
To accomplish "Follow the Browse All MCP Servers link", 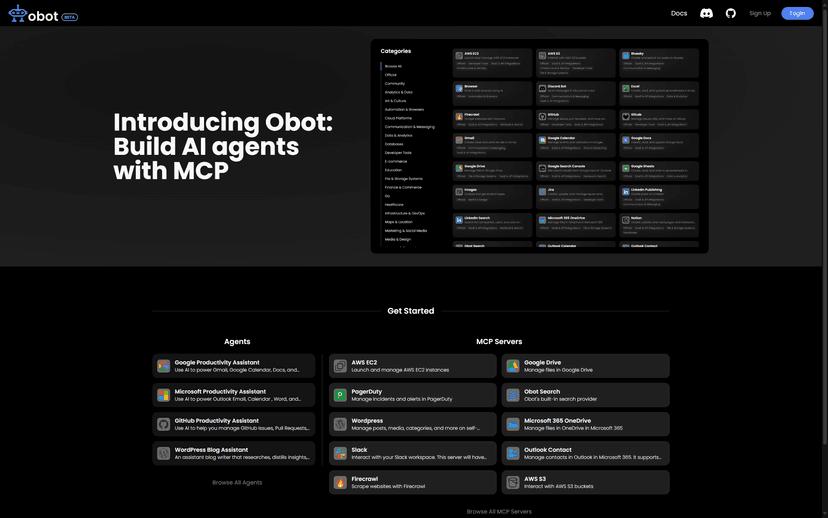I will pos(499,511).
